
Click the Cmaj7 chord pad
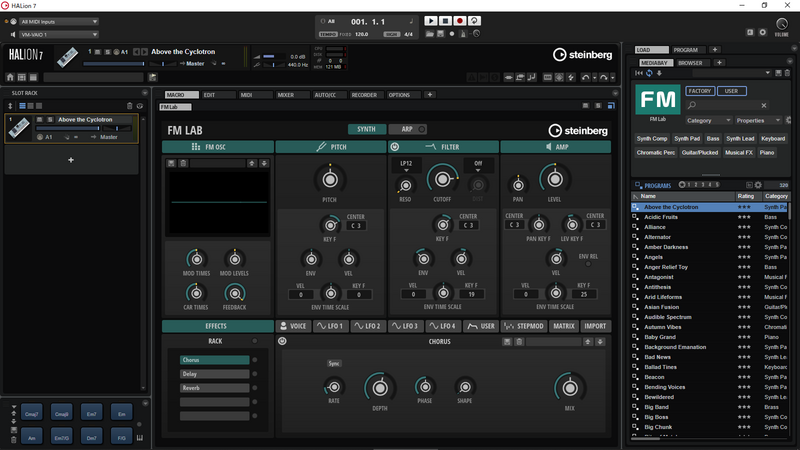coord(32,414)
